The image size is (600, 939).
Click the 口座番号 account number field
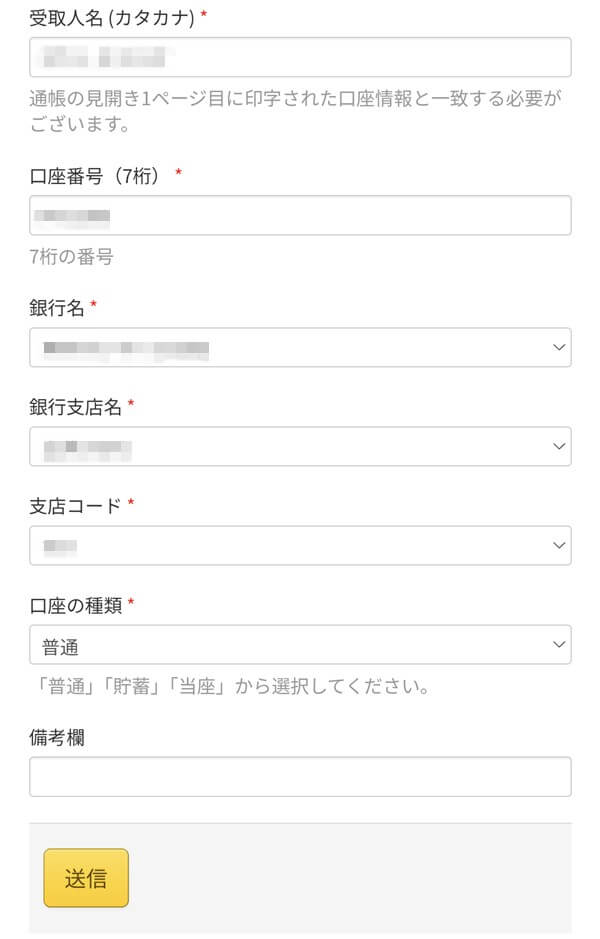tap(300, 214)
